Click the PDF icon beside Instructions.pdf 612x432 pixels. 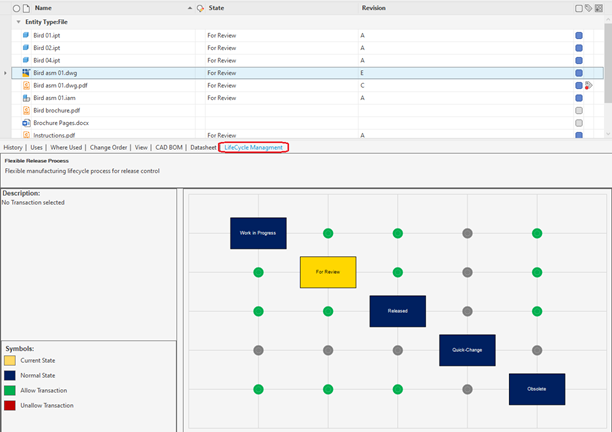point(26,135)
